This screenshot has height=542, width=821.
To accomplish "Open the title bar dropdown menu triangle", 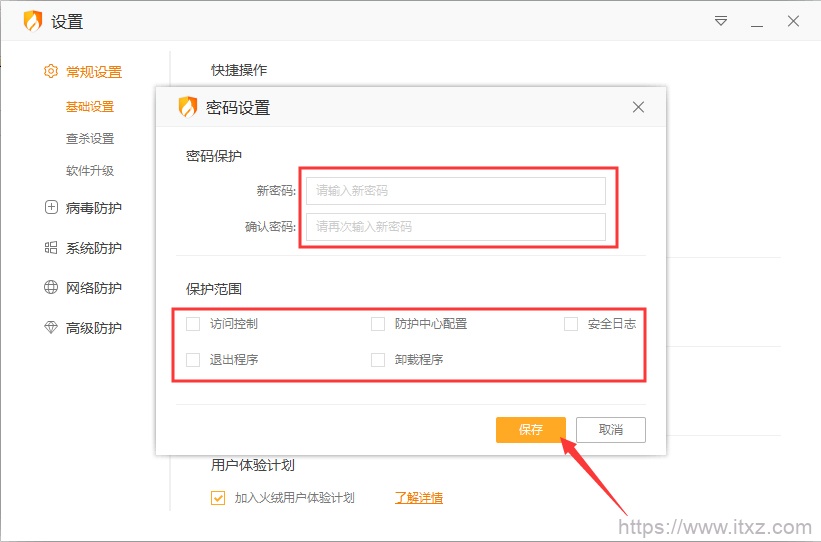I will (x=721, y=21).
